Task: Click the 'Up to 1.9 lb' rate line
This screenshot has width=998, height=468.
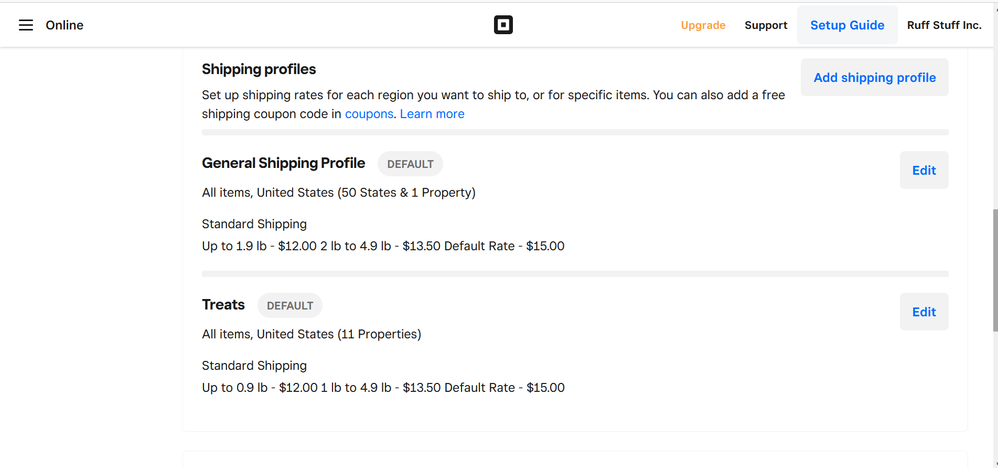Action: 383,246
